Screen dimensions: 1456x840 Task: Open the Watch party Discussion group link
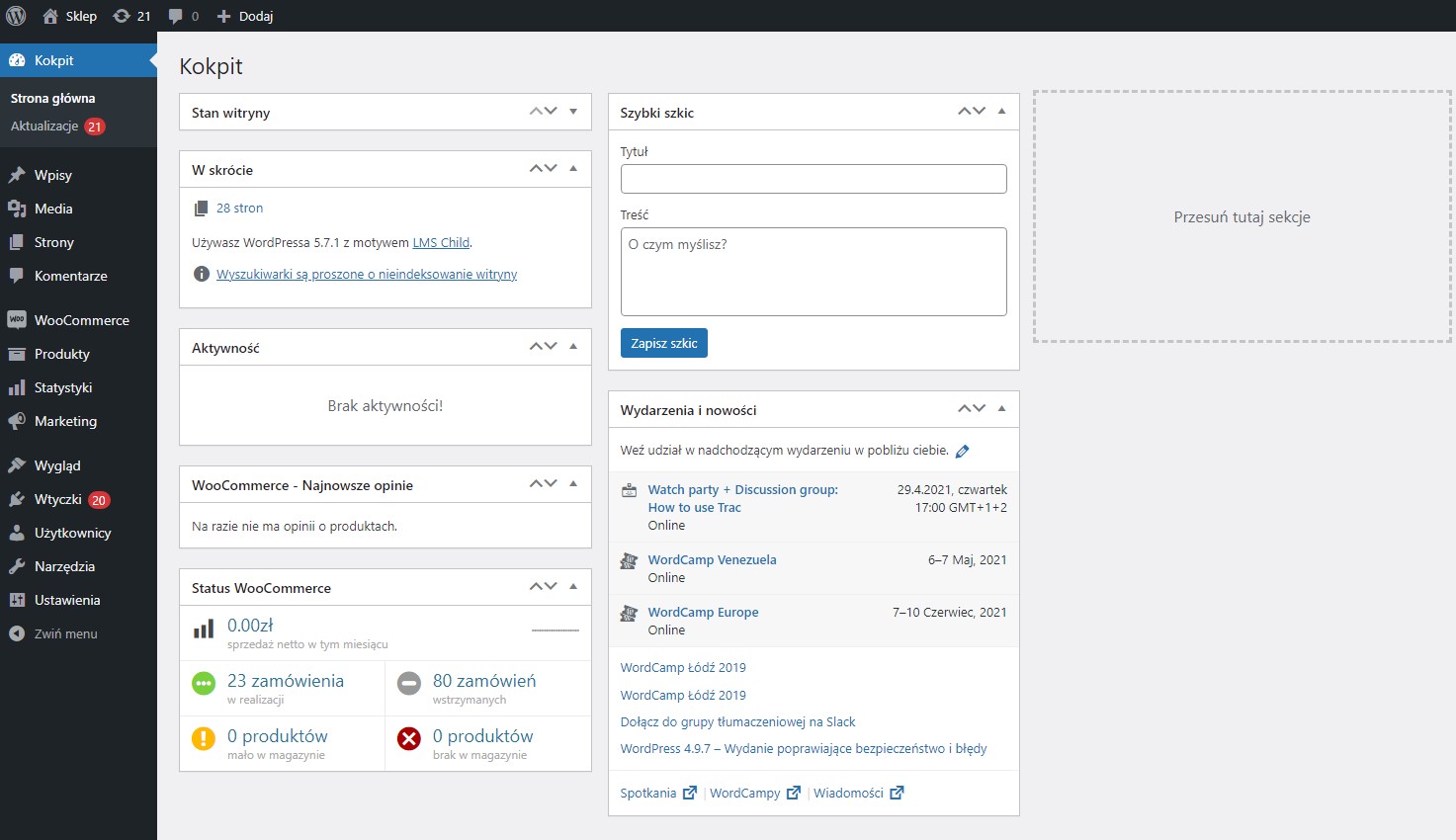click(743, 498)
